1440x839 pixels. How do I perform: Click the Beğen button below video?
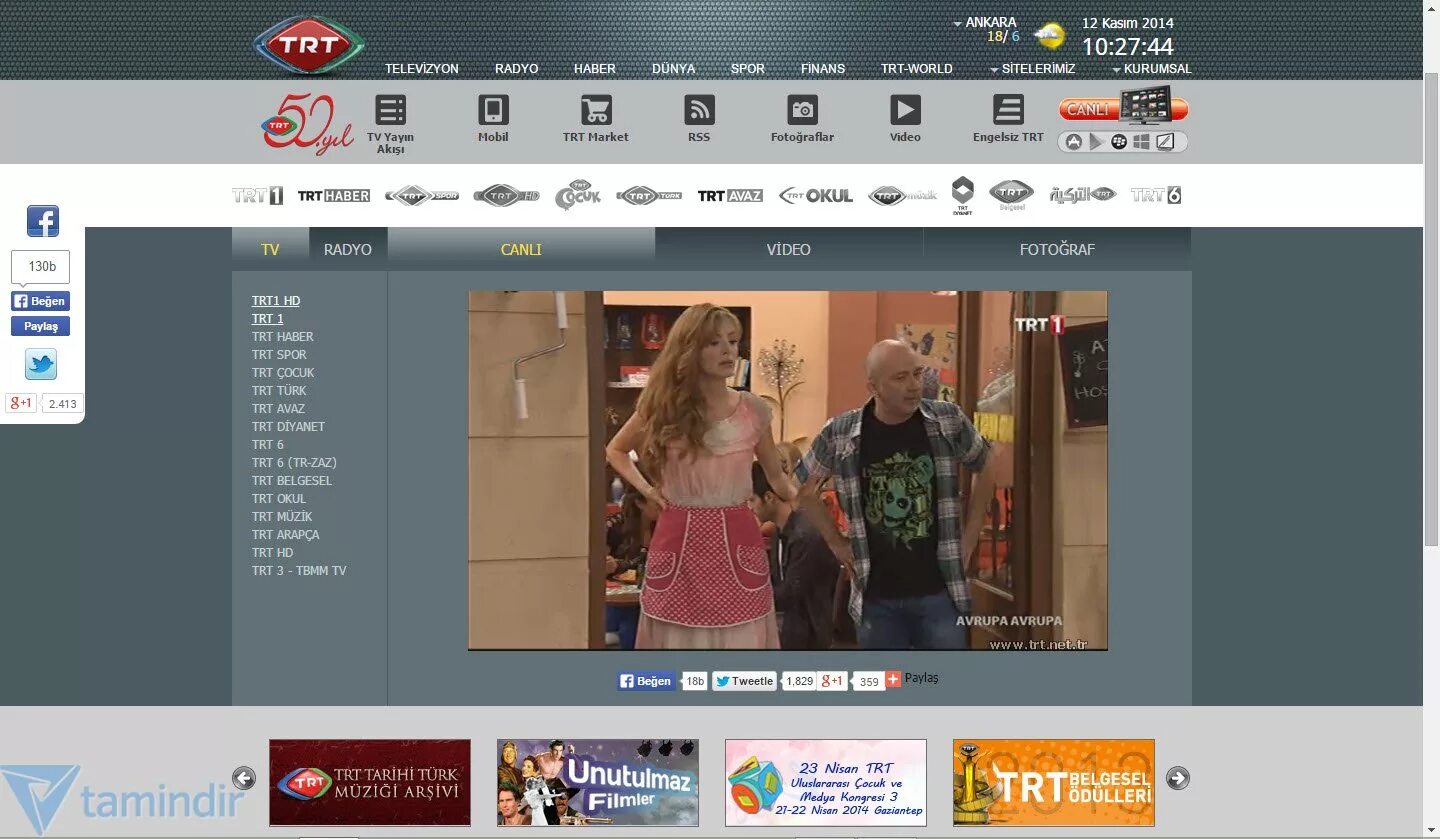pyautogui.click(x=645, y=681)
